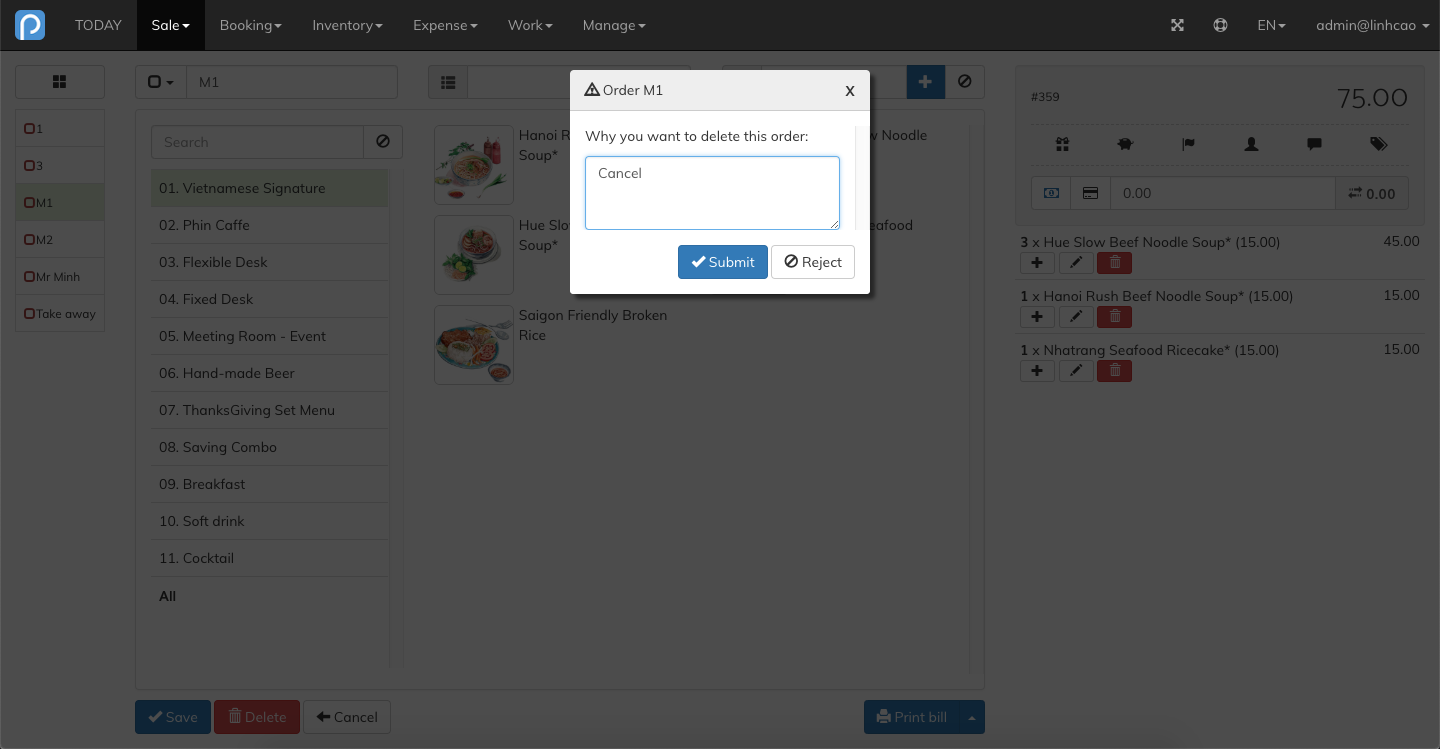Click the price tags icon

click(1378, 144)
